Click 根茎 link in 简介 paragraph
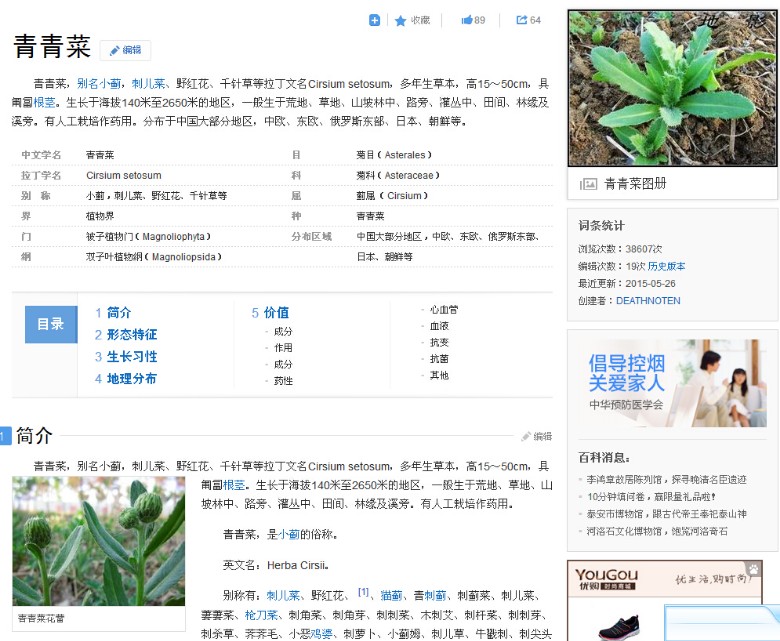 234,485
